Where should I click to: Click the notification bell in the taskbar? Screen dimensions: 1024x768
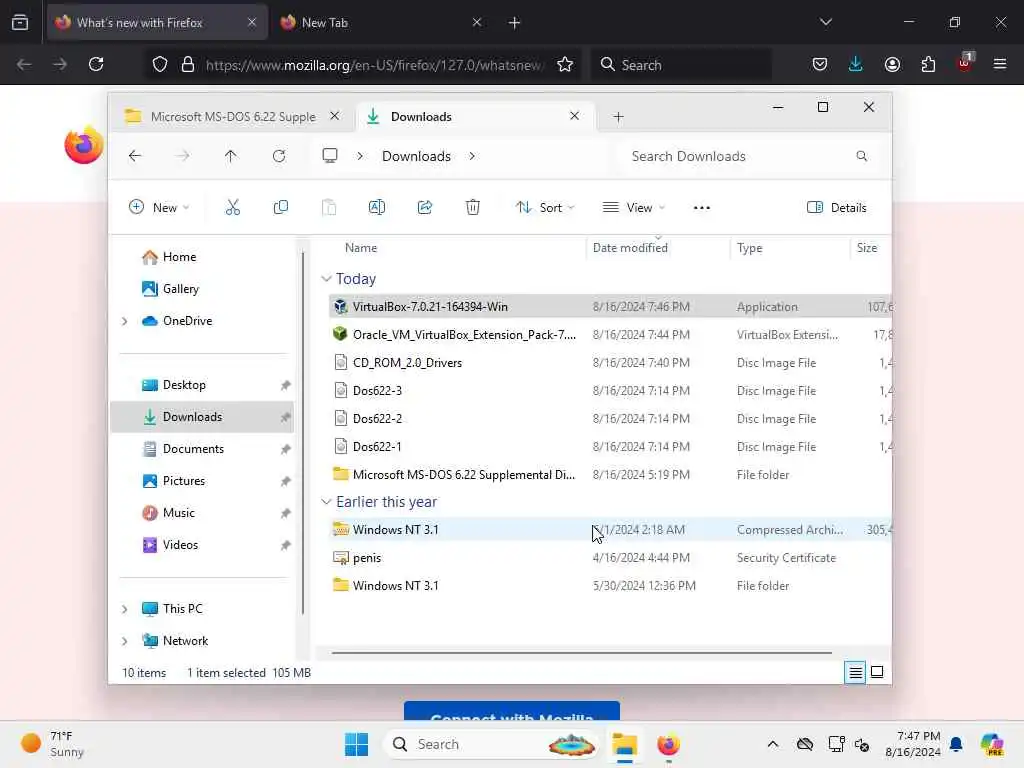pos(956,744)
